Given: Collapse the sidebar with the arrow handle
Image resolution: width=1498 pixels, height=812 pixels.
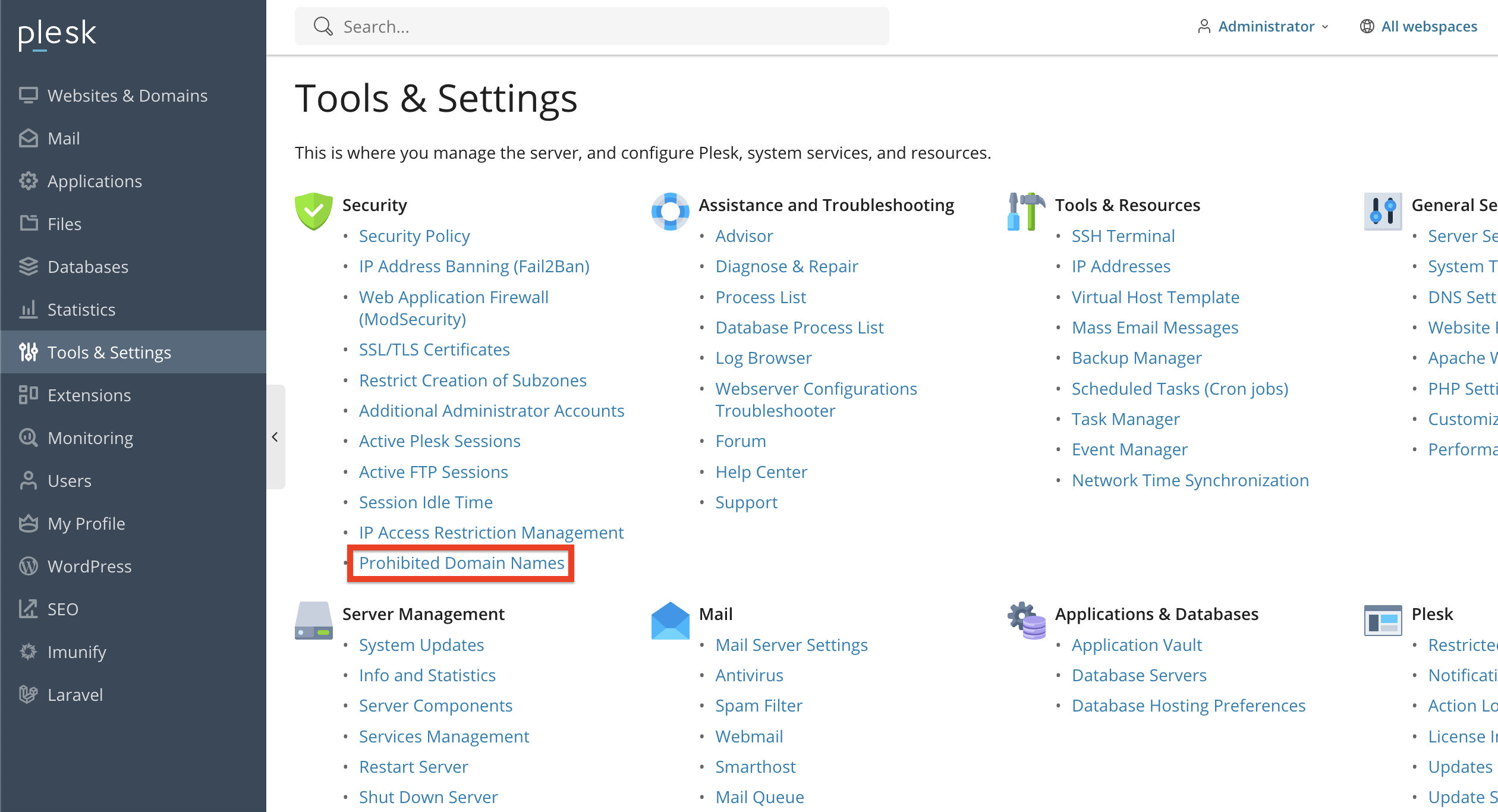Looking at the screenshot, I should tap(275, 437).
